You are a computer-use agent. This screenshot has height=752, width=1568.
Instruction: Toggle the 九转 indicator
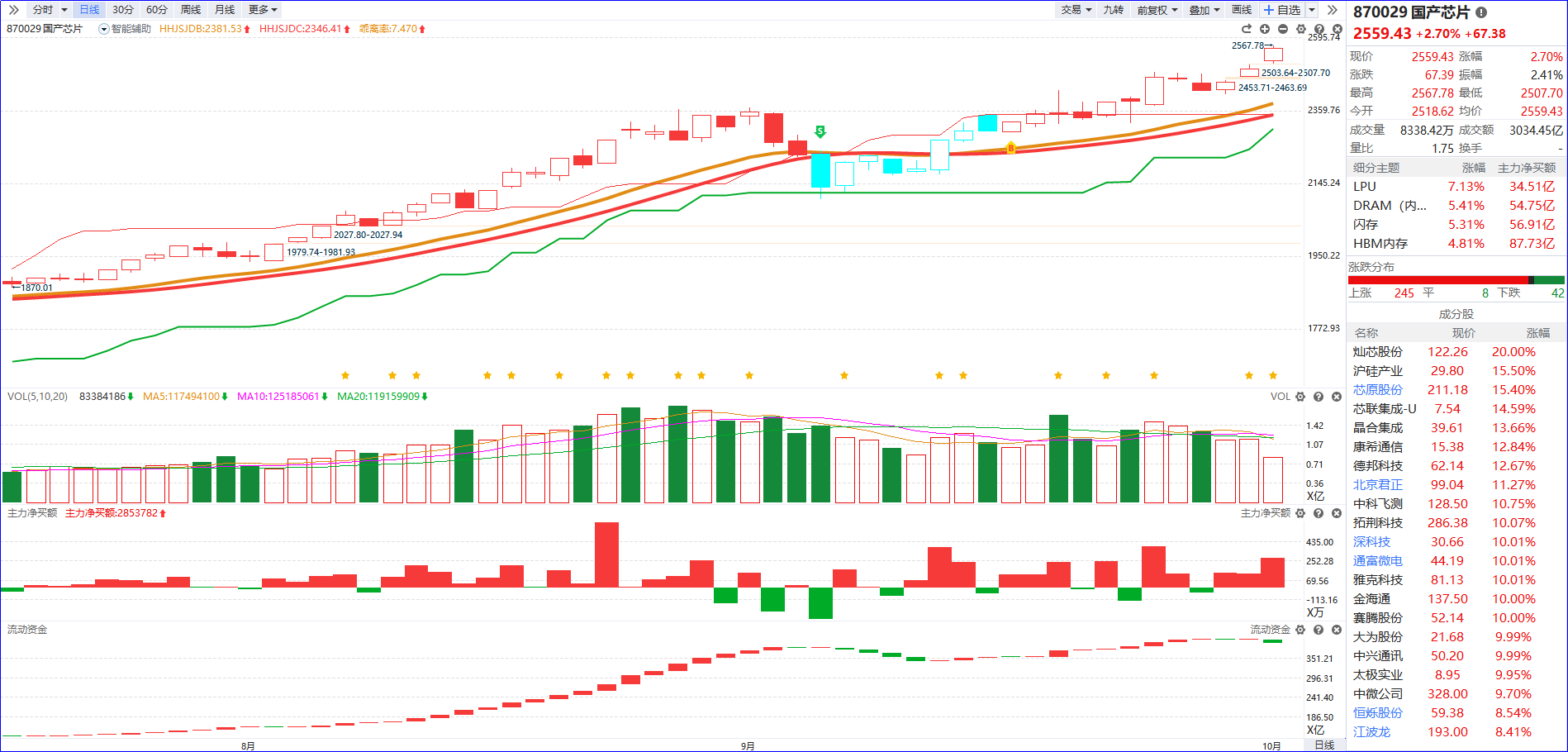click(1113, 10)
